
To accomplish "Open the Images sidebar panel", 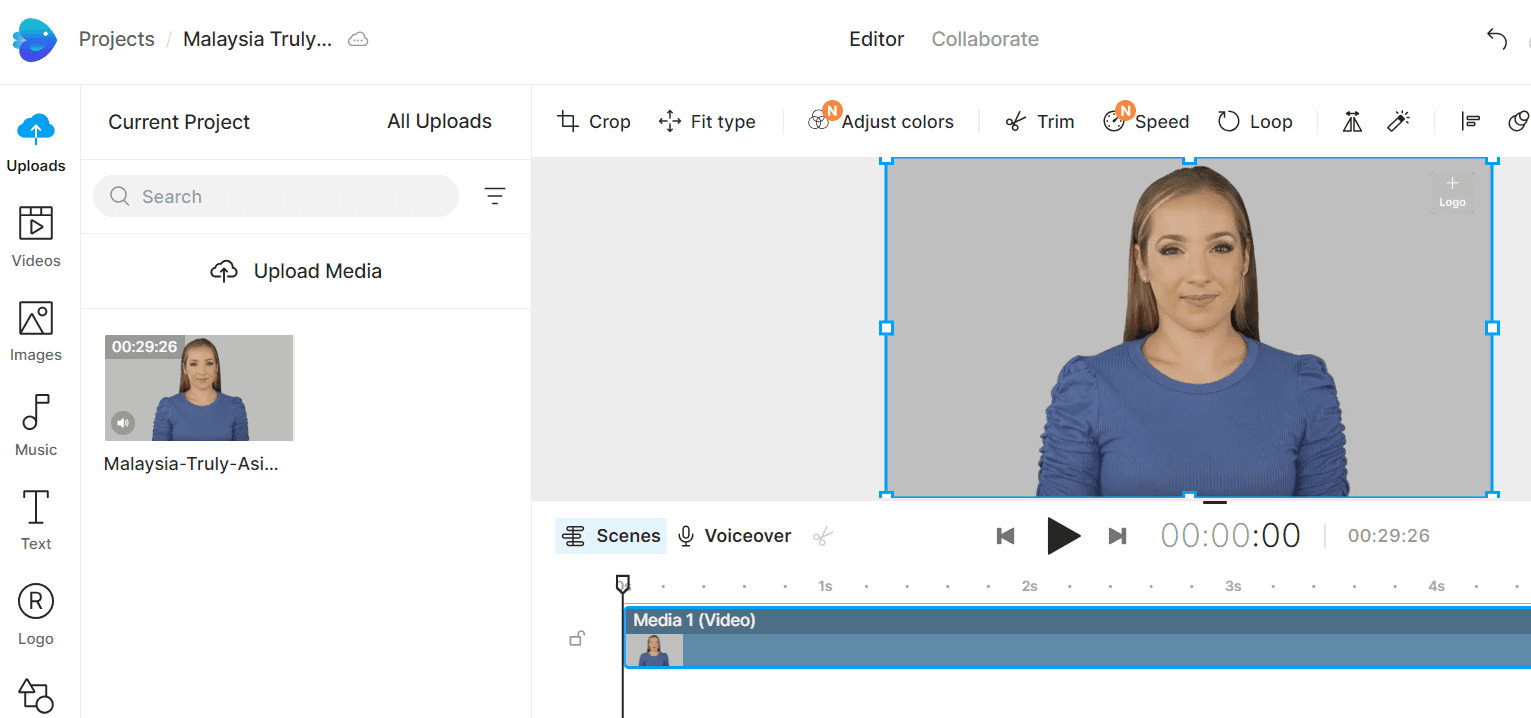I will (x=36, y=331).
